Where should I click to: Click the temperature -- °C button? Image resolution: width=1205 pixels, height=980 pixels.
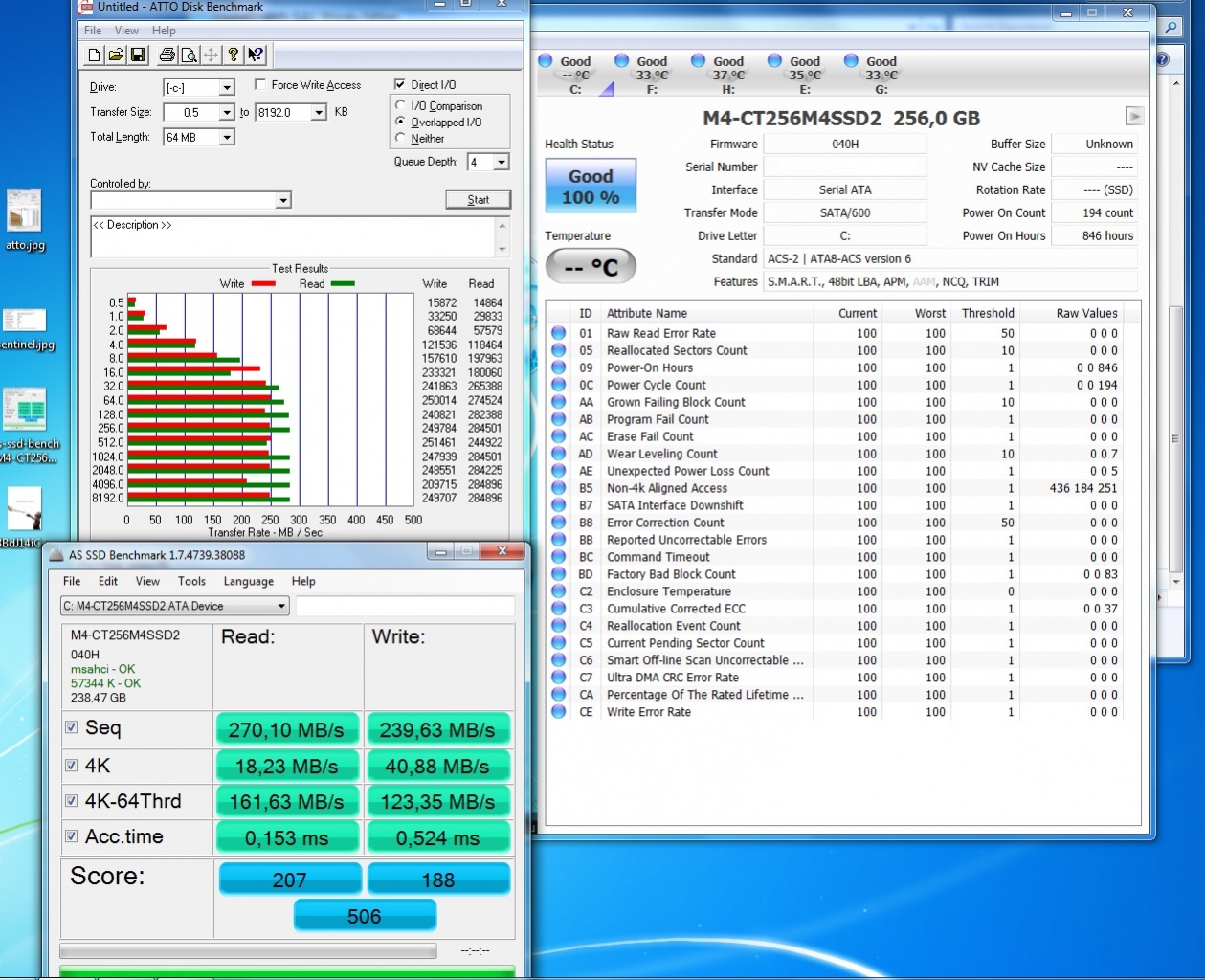591,267
